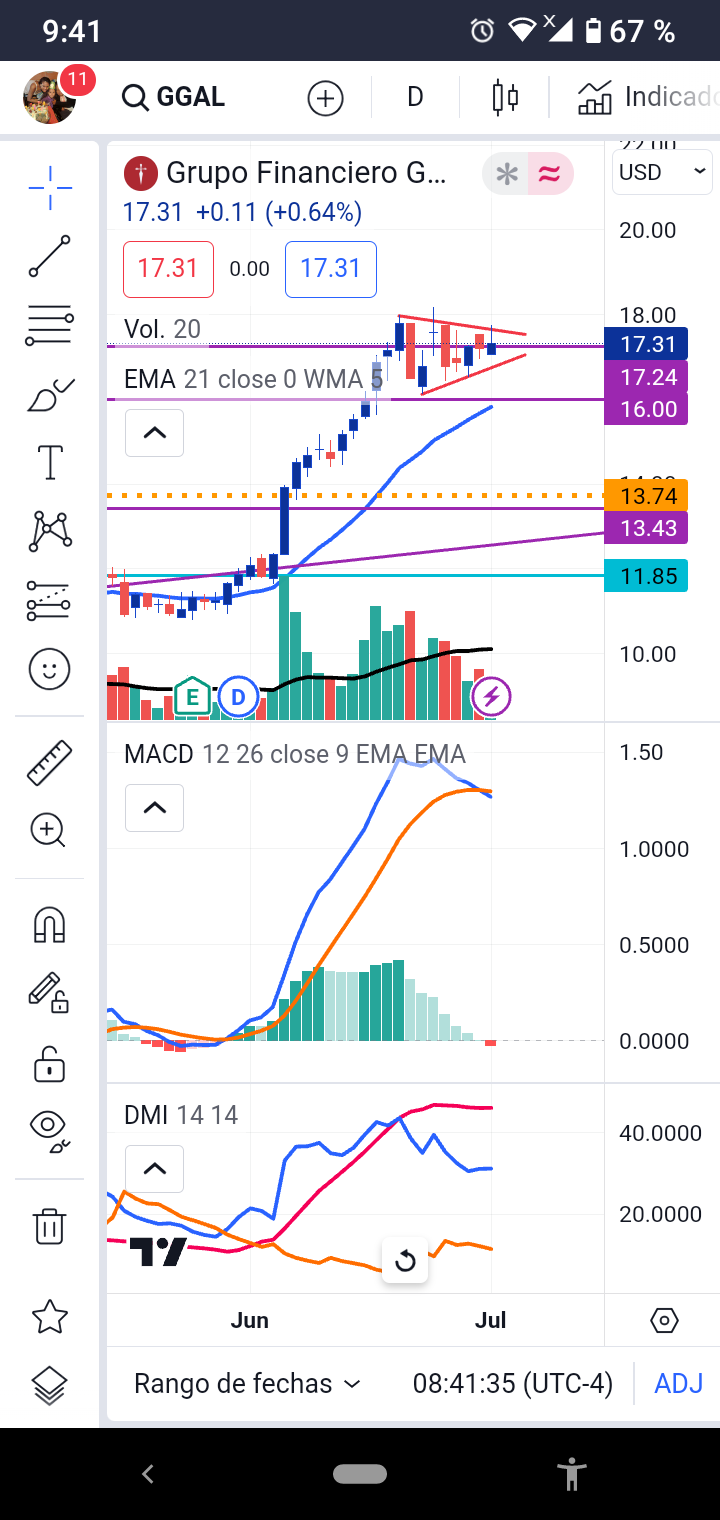Screen dimensions: 720x1520
Task: Collapse the MACD pane legend
Action: [154, 808]
